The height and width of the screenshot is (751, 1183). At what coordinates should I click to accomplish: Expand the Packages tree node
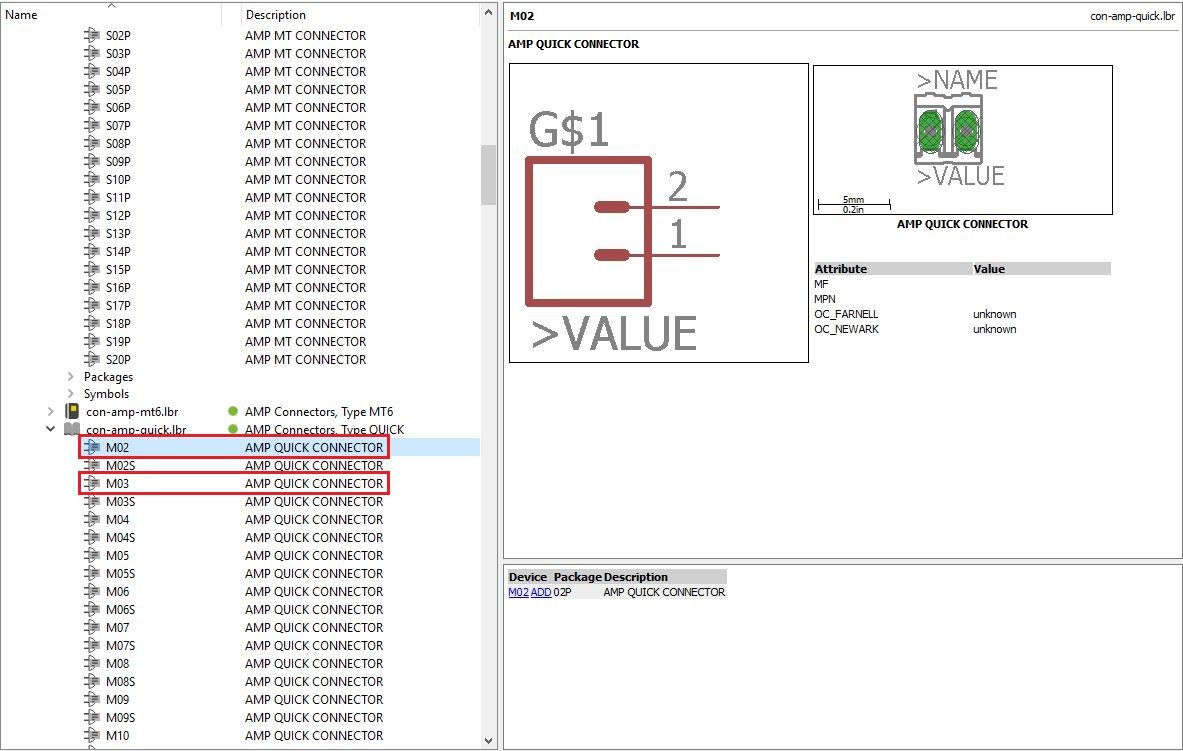coord(71,376)
